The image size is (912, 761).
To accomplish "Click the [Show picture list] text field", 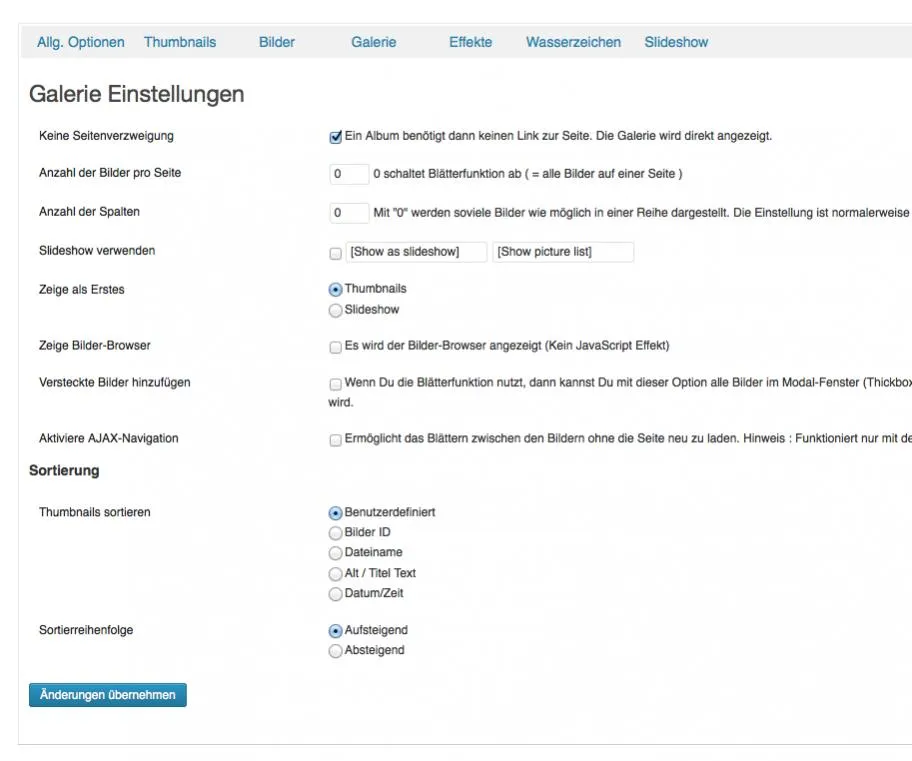I will (x=563, y=252).
